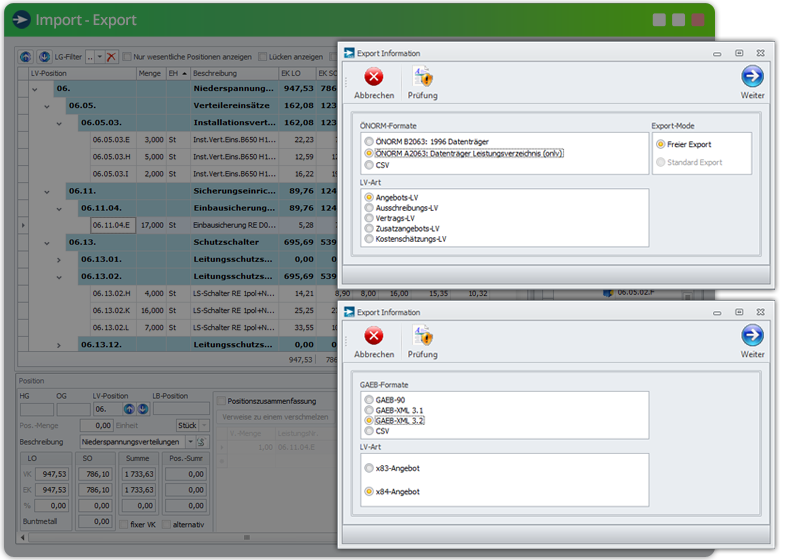Click the blue down arrow beside LV-Position field

pos(143,409)
